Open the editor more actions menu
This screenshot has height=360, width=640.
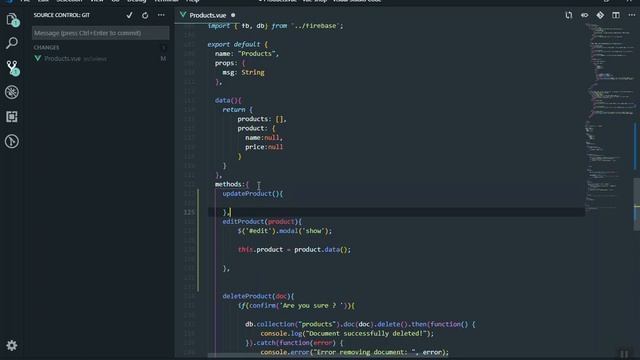tap(631, 15)
